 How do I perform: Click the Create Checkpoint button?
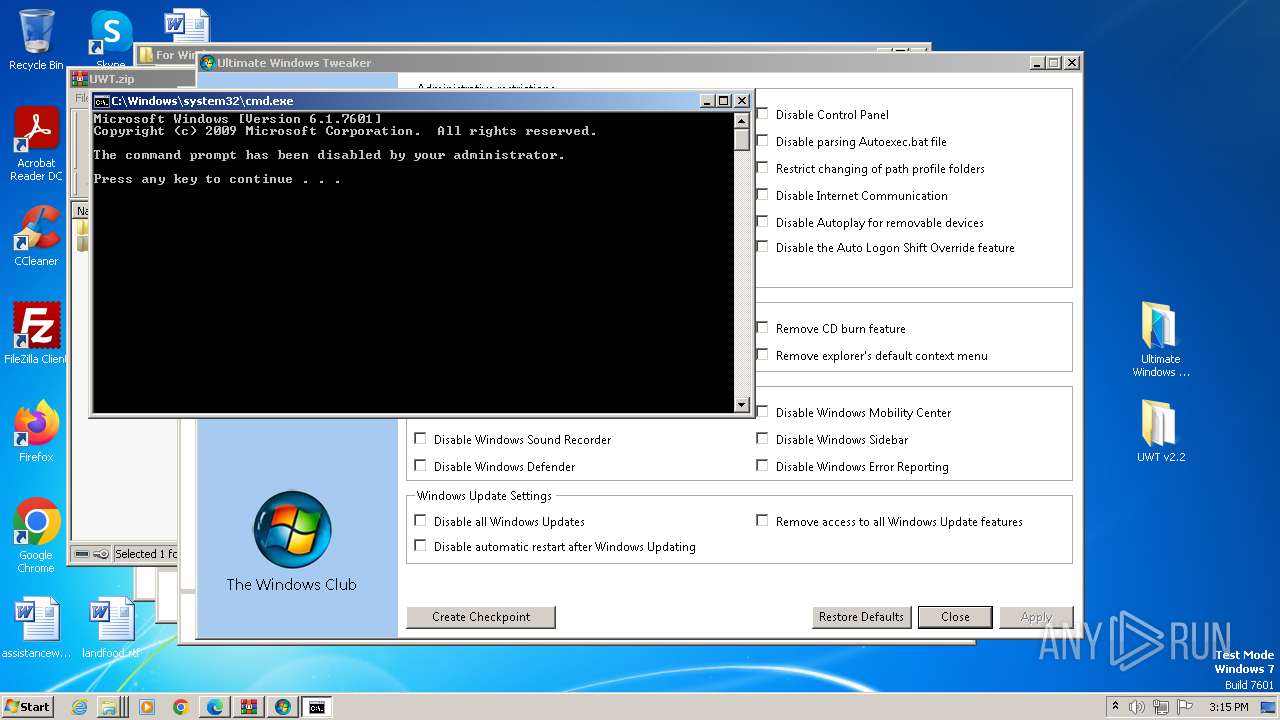pyautogui.click(x=481, y=617)
